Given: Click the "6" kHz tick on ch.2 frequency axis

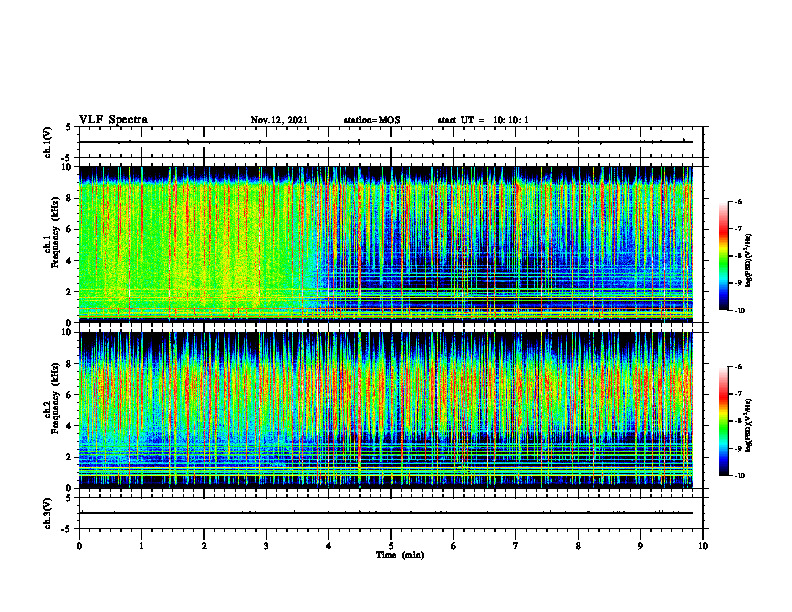Looking at the screenshot, I should click(71, 395).
